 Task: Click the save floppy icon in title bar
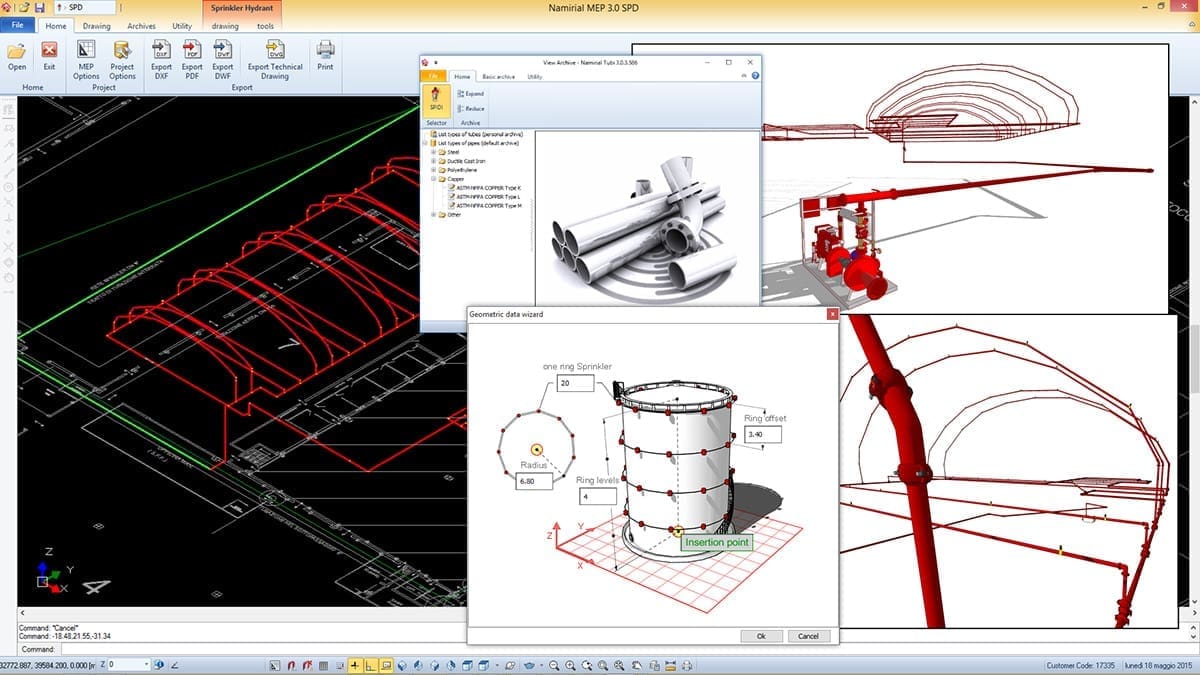click(39, 7)
